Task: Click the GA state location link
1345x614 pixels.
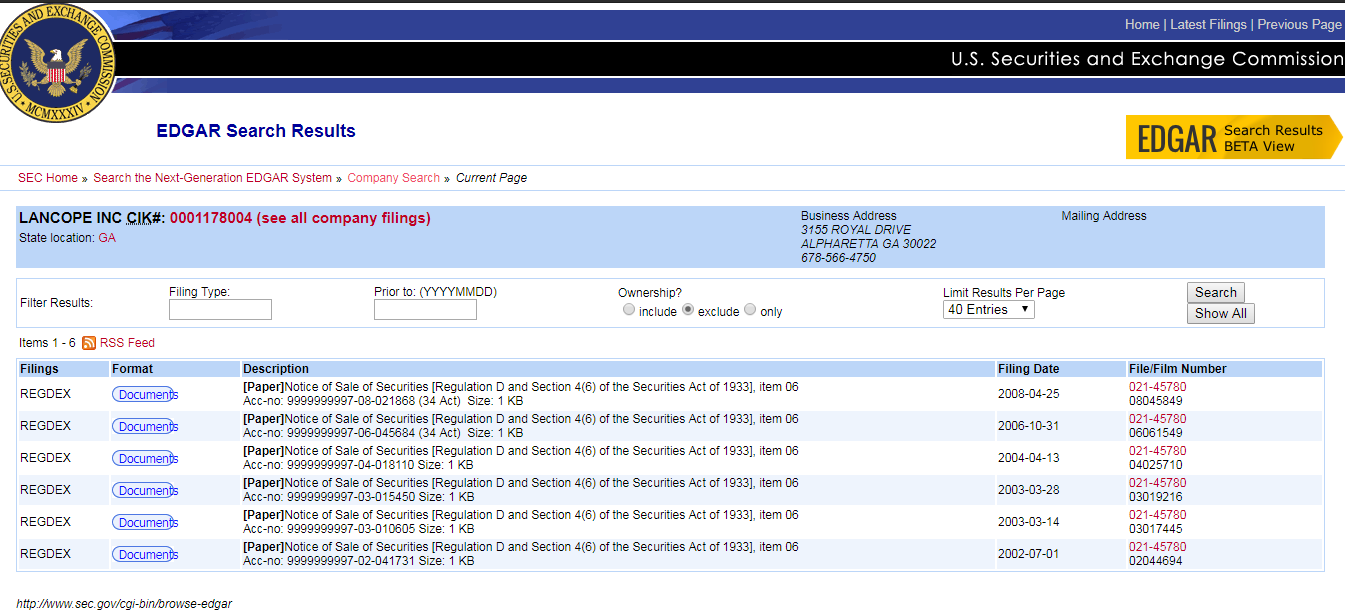Action: pyautogui.click(x=107, y=238)
